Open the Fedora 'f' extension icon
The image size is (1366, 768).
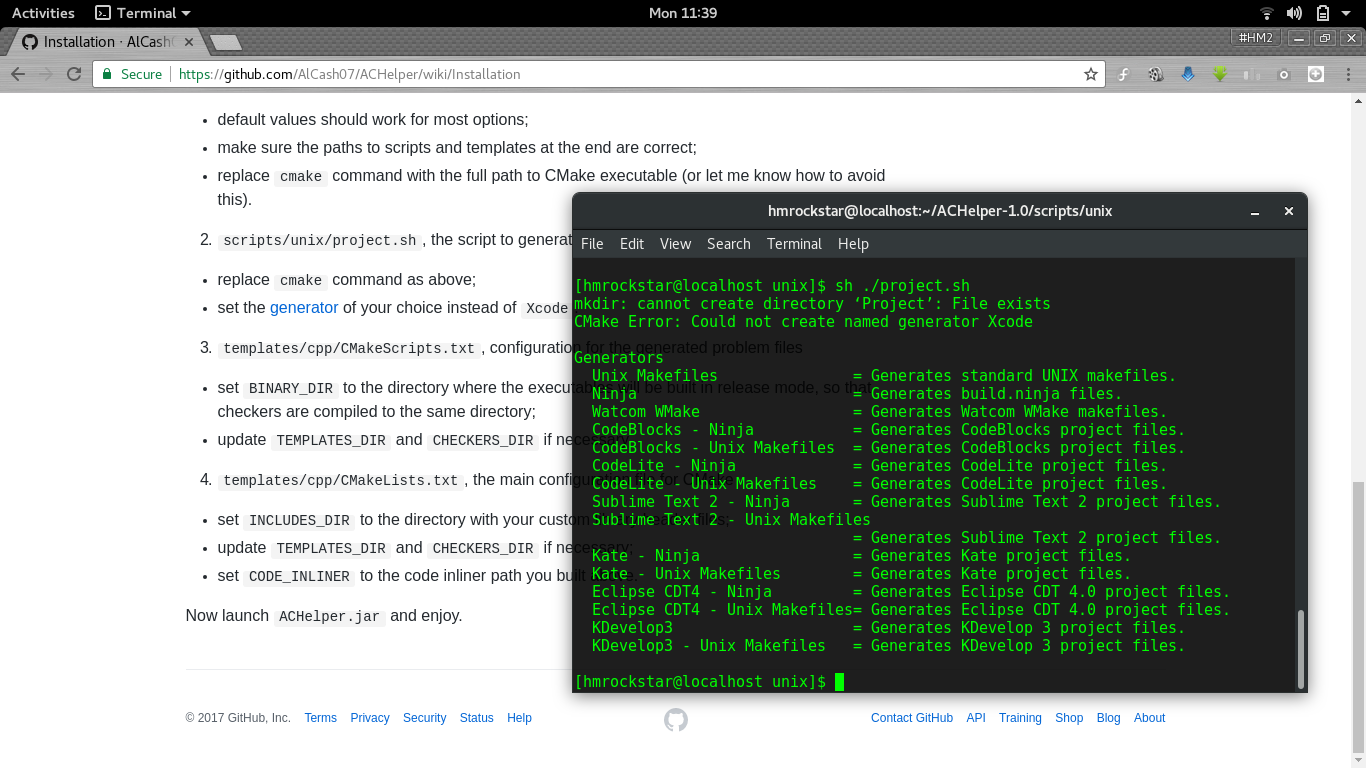[1124, 74]
